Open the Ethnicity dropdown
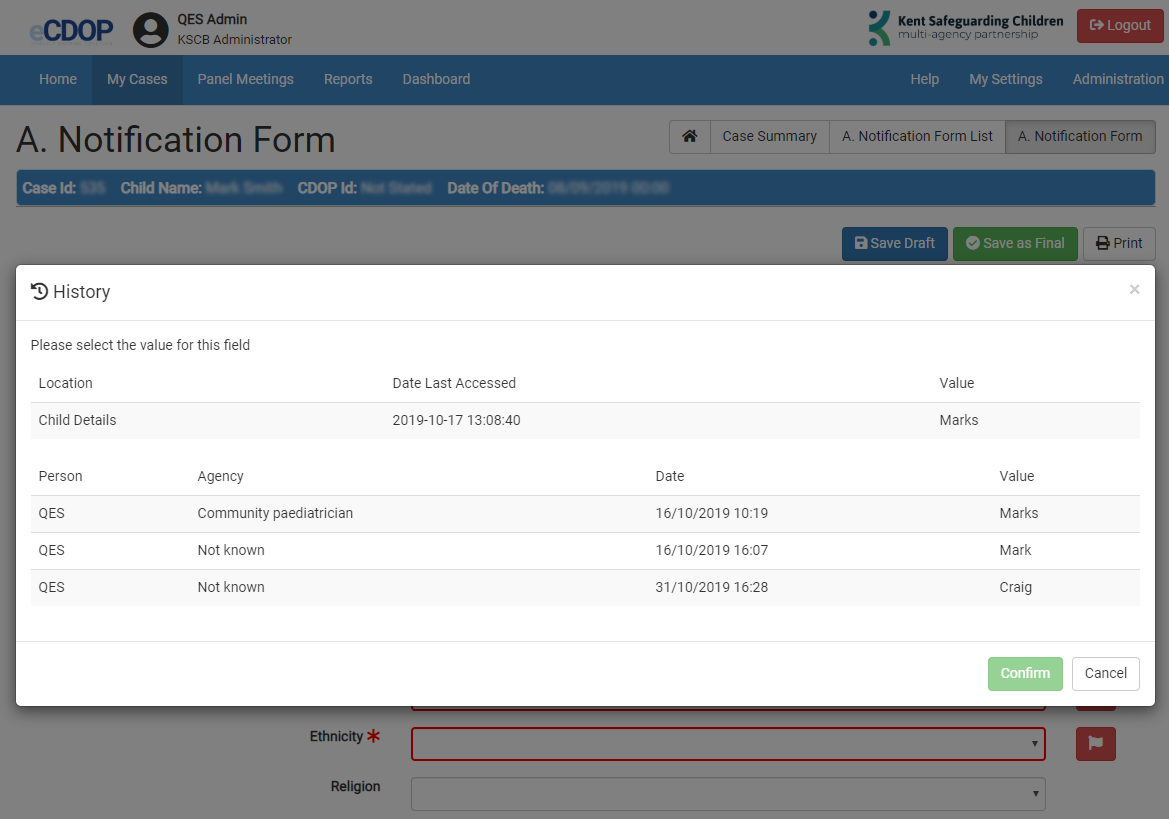1169x819 pixels. pos(728,743)
